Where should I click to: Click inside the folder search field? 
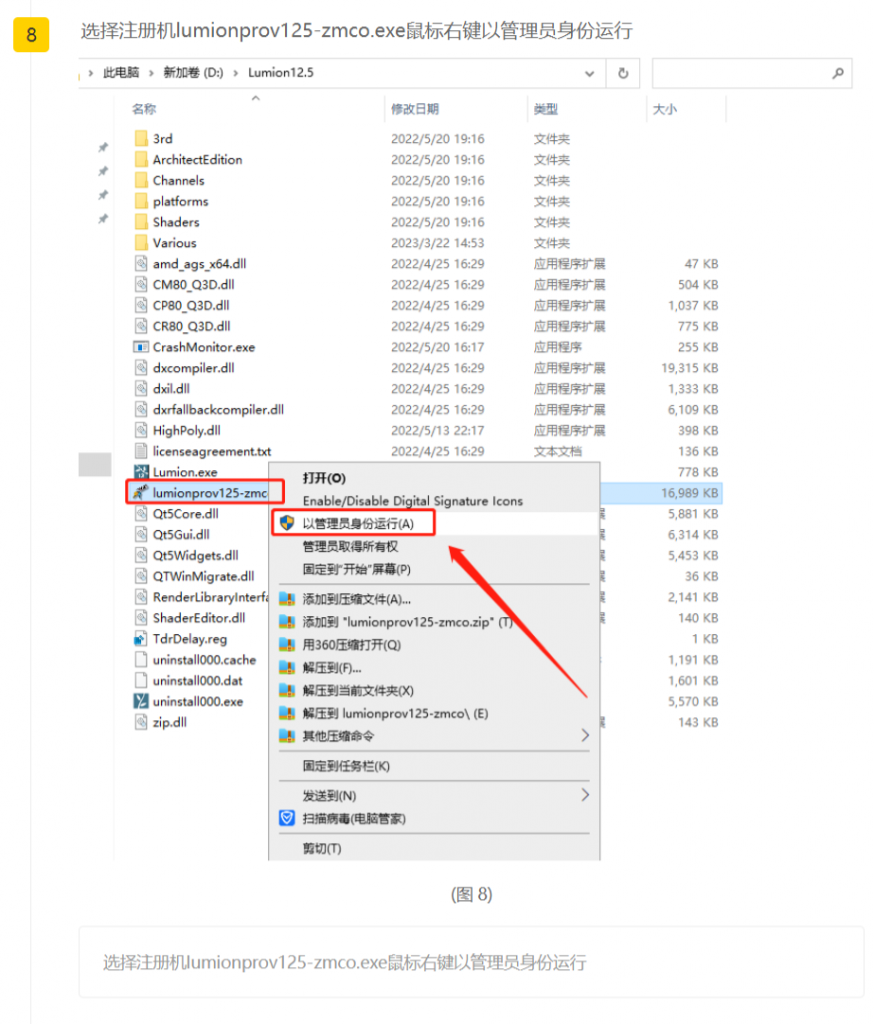click(740, 73)
